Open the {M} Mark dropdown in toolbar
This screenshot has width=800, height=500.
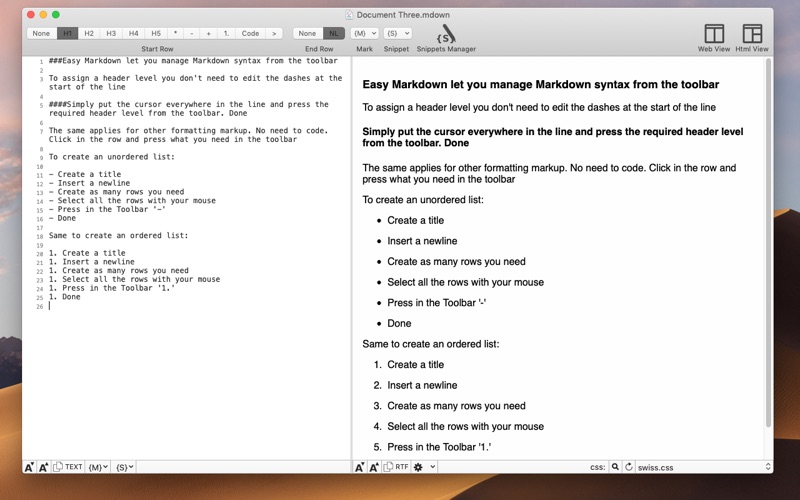pyautogui.click(x=364, y=33)
